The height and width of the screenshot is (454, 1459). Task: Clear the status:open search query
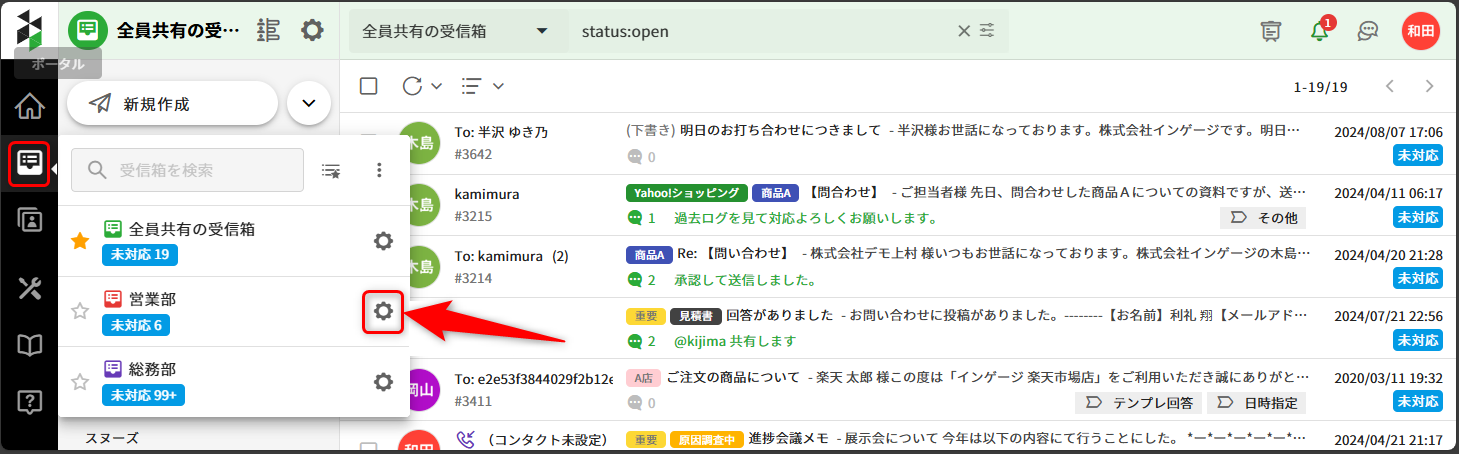point(963,31)
